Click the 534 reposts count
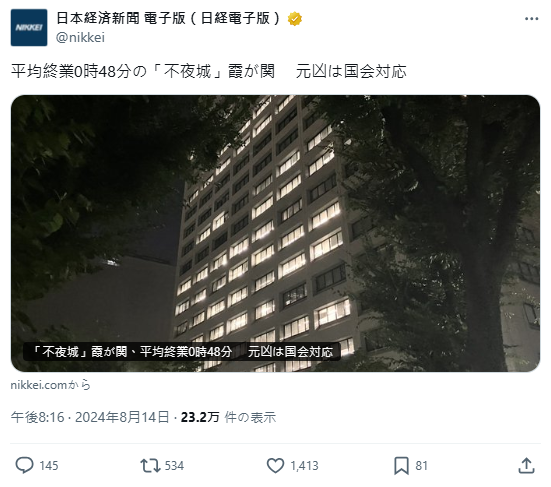 [174, 466]
